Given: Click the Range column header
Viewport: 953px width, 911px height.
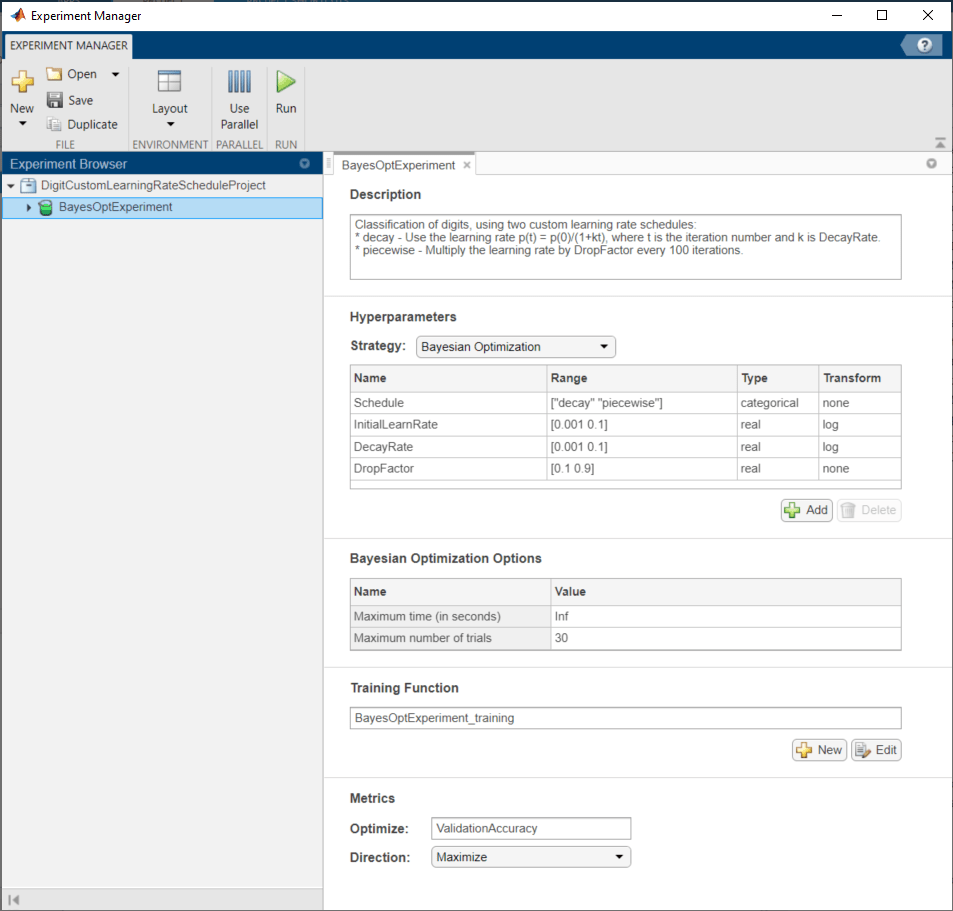Looking at the screenshot, I should [x=642, y=378].
